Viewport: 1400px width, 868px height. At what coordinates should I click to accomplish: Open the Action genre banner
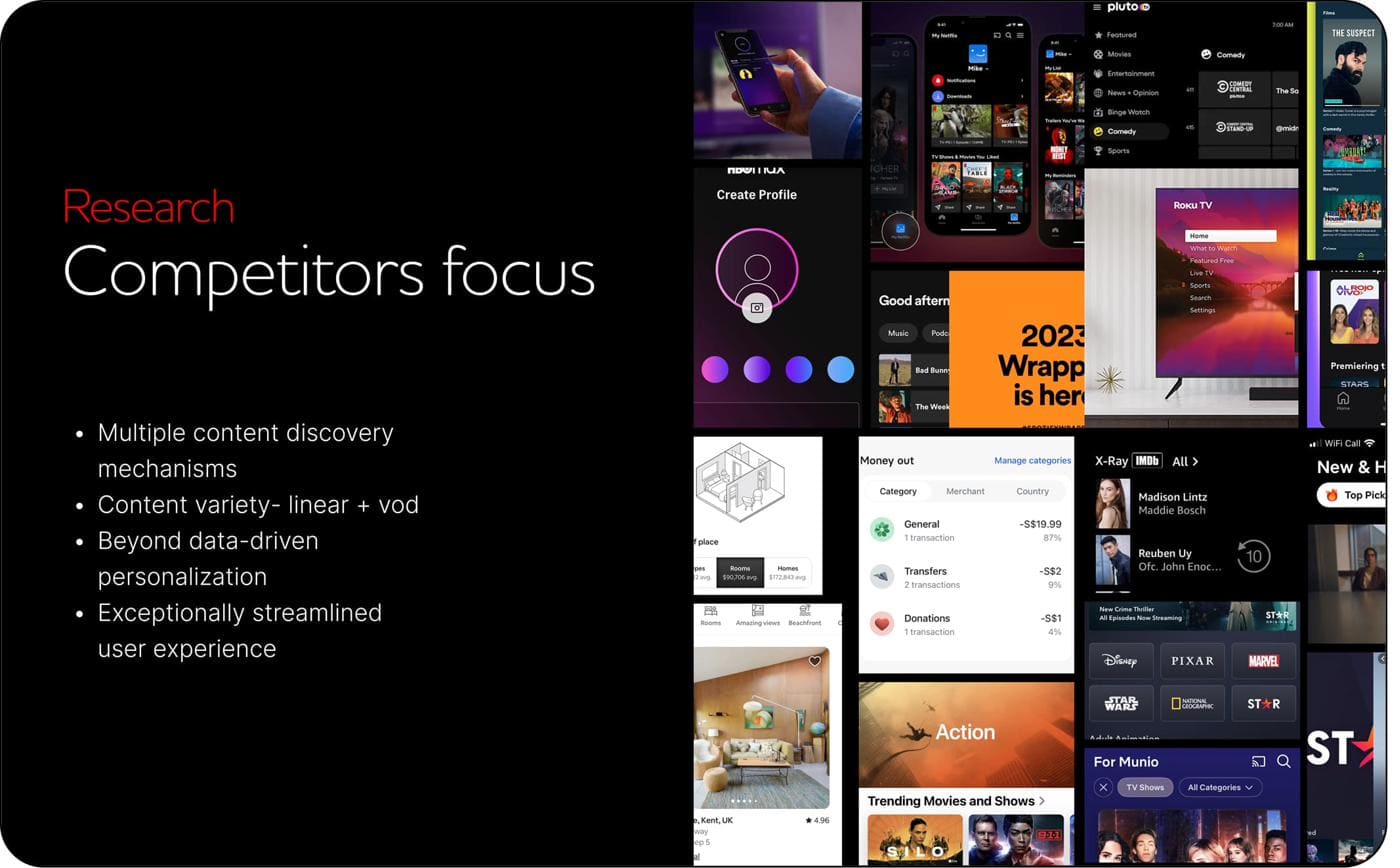click(x=965, y=734)
